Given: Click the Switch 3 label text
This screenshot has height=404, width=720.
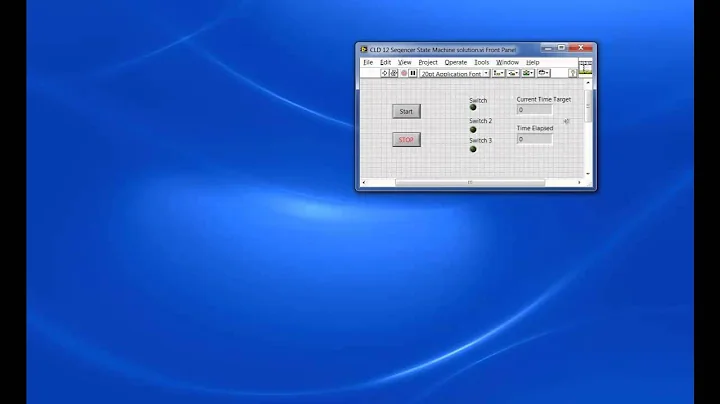Looking at the screenshot, I should point(480,140).
